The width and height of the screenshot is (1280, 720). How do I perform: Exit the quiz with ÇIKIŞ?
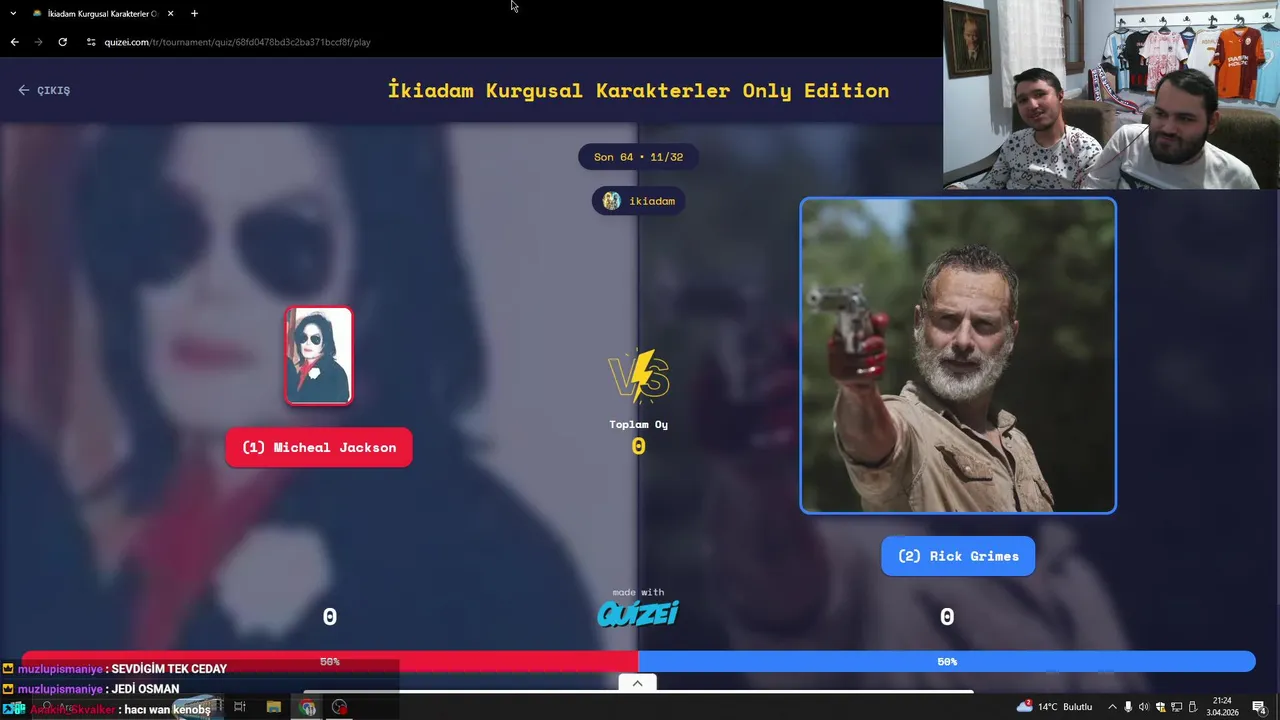(44, 90)
